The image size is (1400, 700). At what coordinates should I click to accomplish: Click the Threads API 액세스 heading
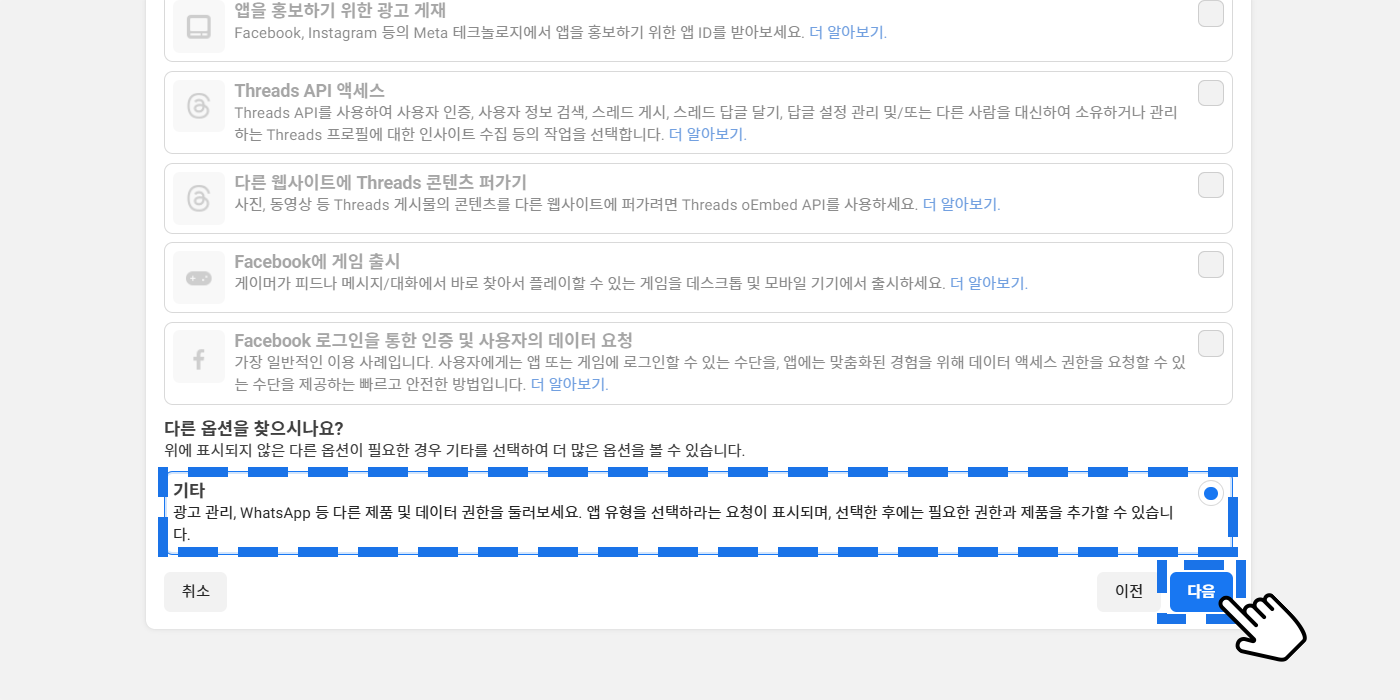pos(309,91)
